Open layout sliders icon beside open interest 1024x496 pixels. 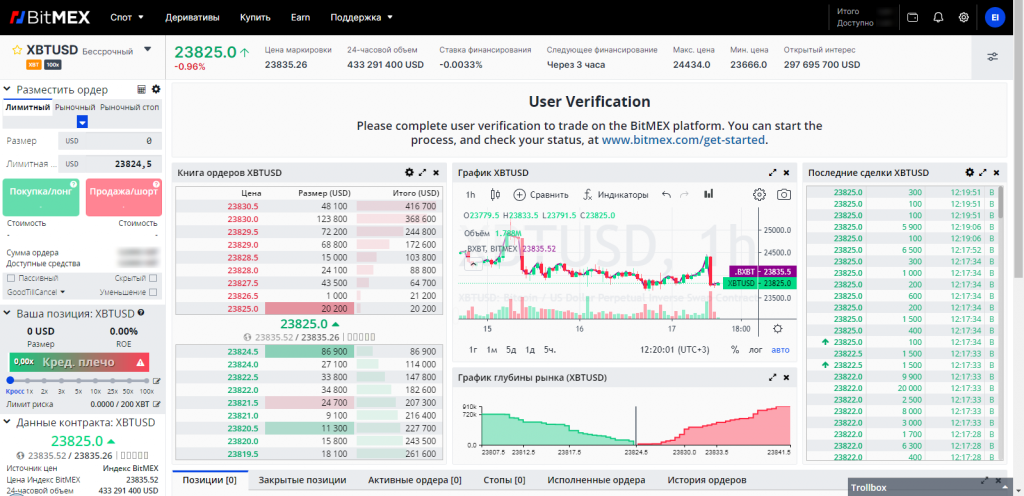(x=992, y=56)
